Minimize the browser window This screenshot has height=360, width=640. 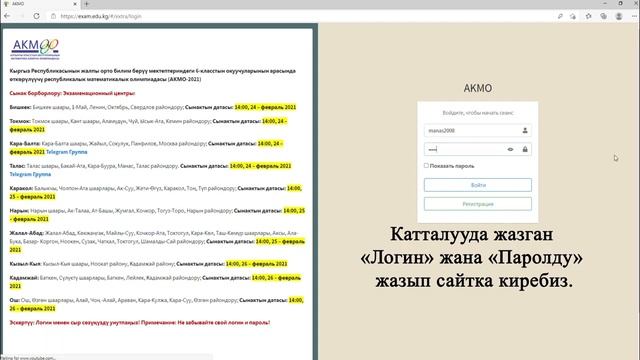pos(605,3)
